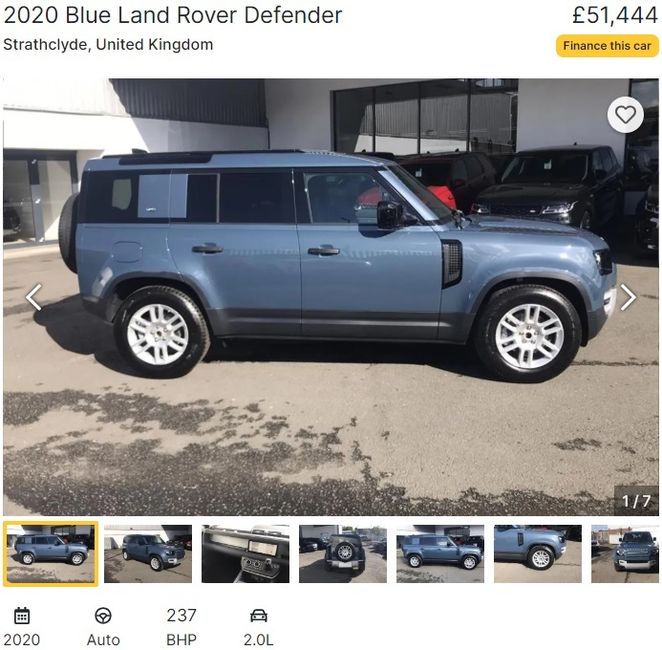Select the first highlighted side-view thumbnail
The width and height of the screenshot is (662, 650).
51,554
